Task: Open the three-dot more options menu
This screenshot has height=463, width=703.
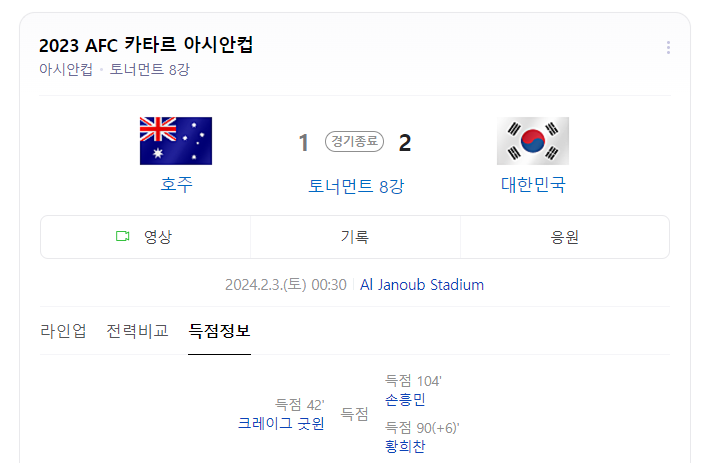Action: [x=668, y=48]
